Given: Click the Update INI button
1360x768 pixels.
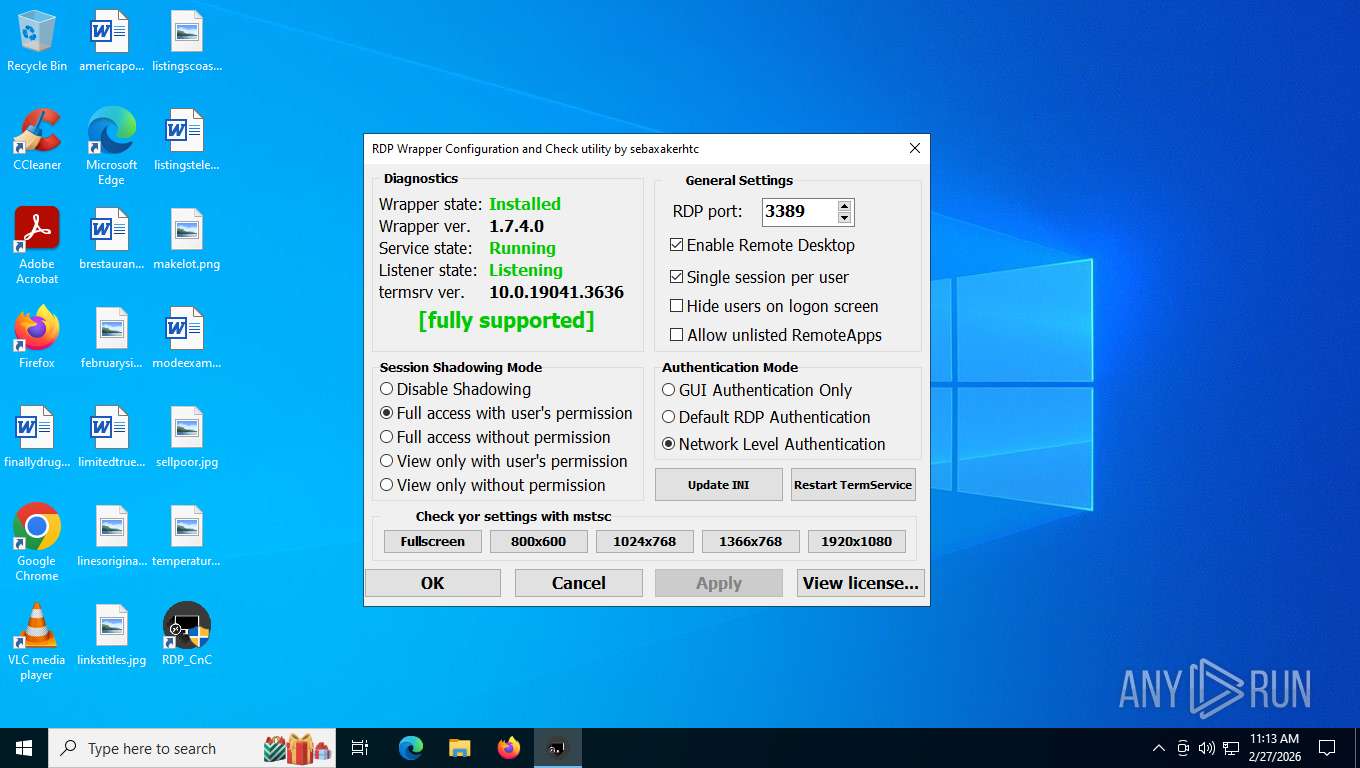Looking at the screenshot, I should click(718, 484).
